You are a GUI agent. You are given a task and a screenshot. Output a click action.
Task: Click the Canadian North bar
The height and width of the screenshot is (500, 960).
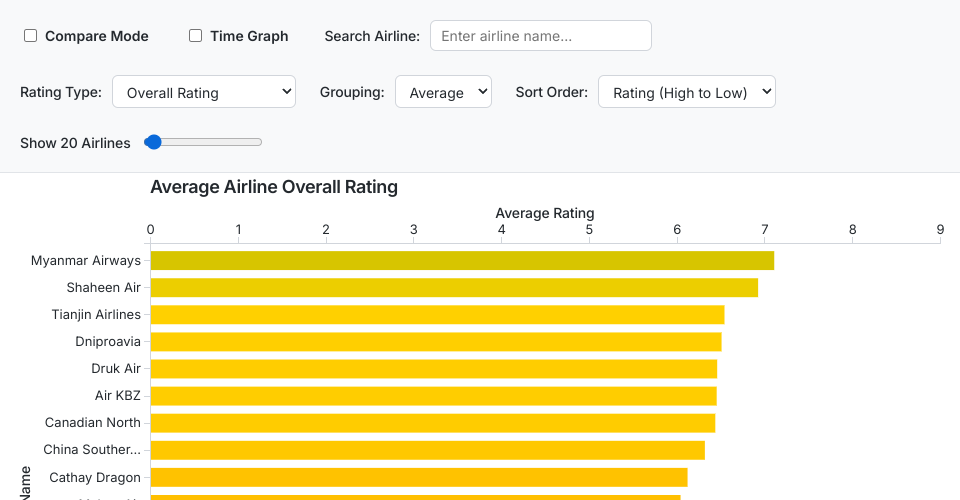(x=432, y=422)
